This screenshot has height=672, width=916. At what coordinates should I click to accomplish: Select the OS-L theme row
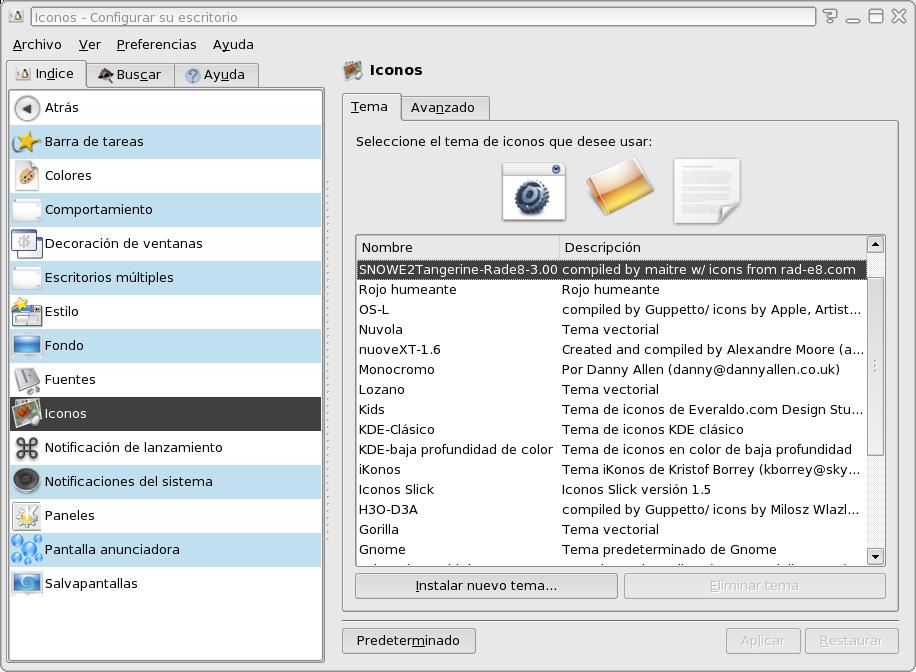click(x=611, y=310)
